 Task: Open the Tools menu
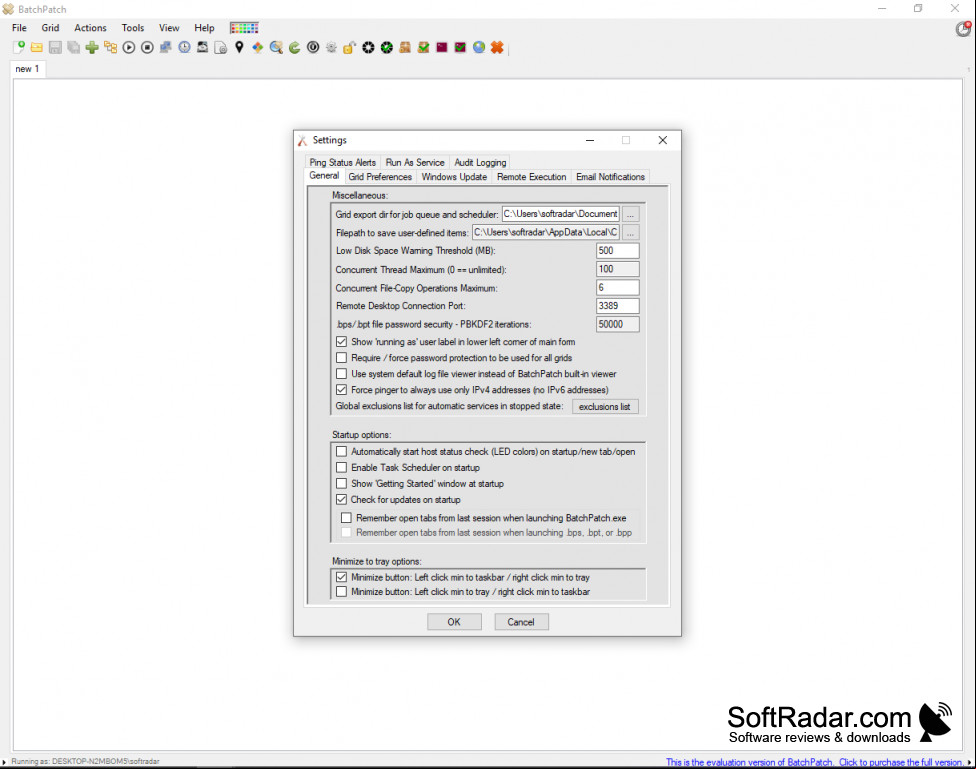pyautogui.click(x=133, y=28)
